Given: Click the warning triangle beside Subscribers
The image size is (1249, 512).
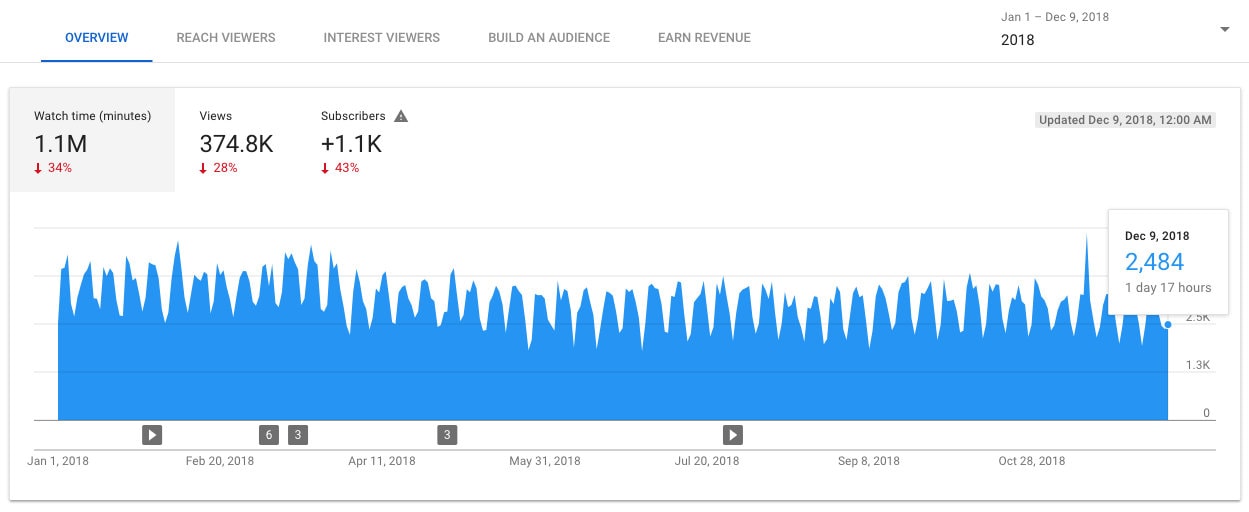Looking at the screenshot, I should [401, 116].
